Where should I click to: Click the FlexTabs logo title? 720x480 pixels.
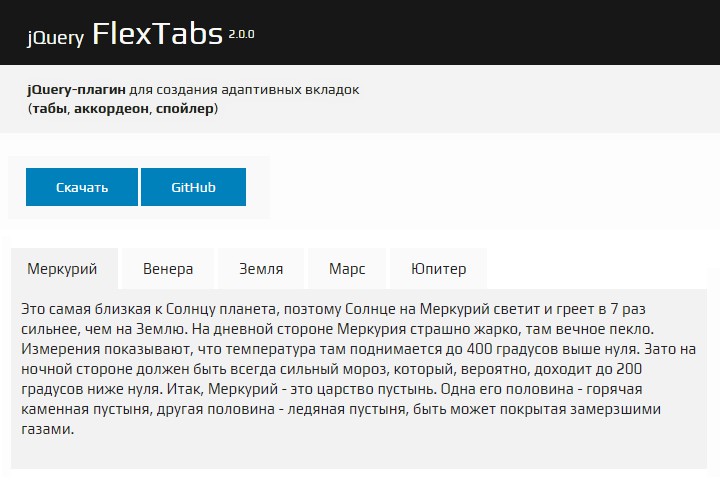click(157, 35)
